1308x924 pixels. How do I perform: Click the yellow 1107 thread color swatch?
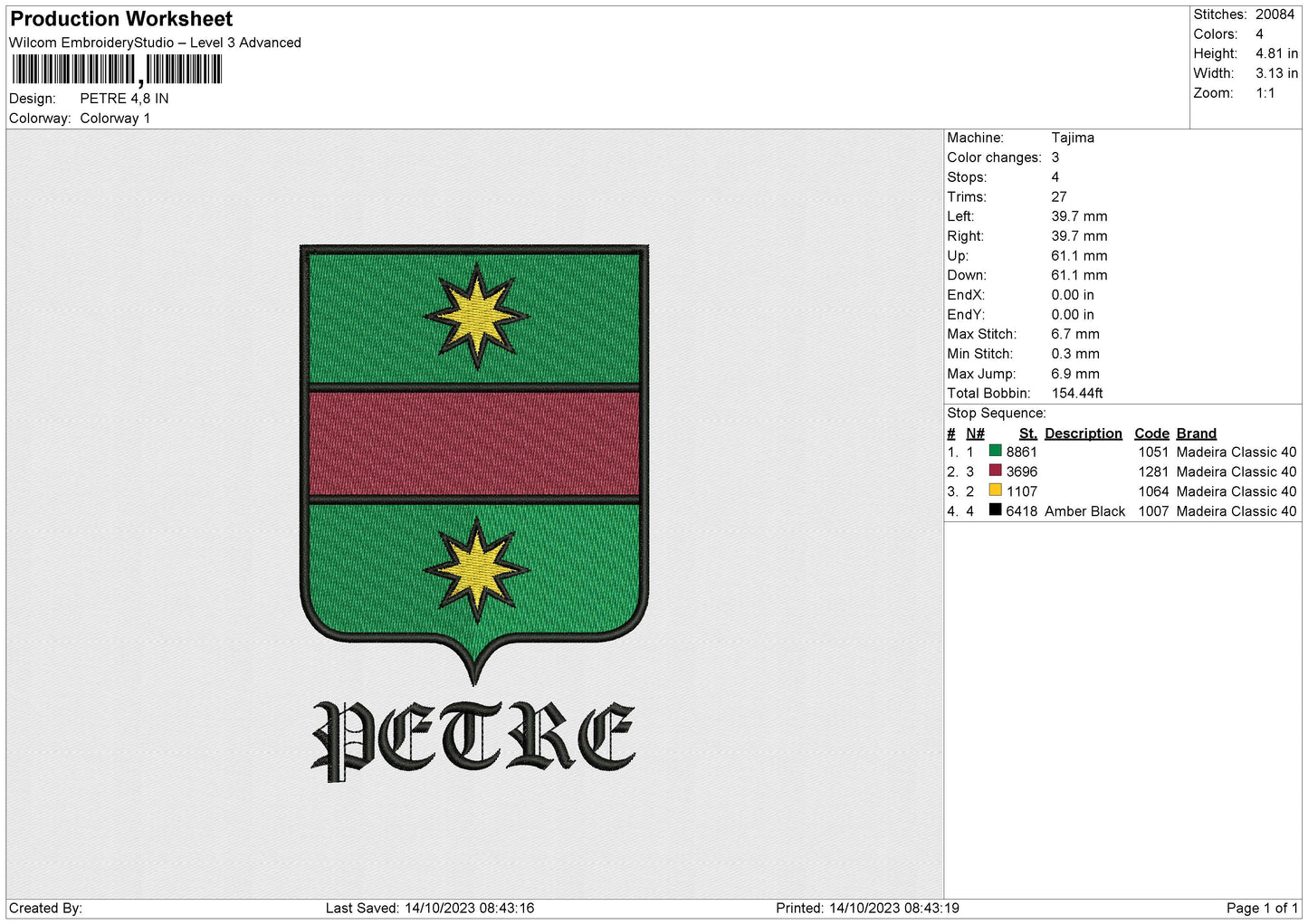click(995, 491)
